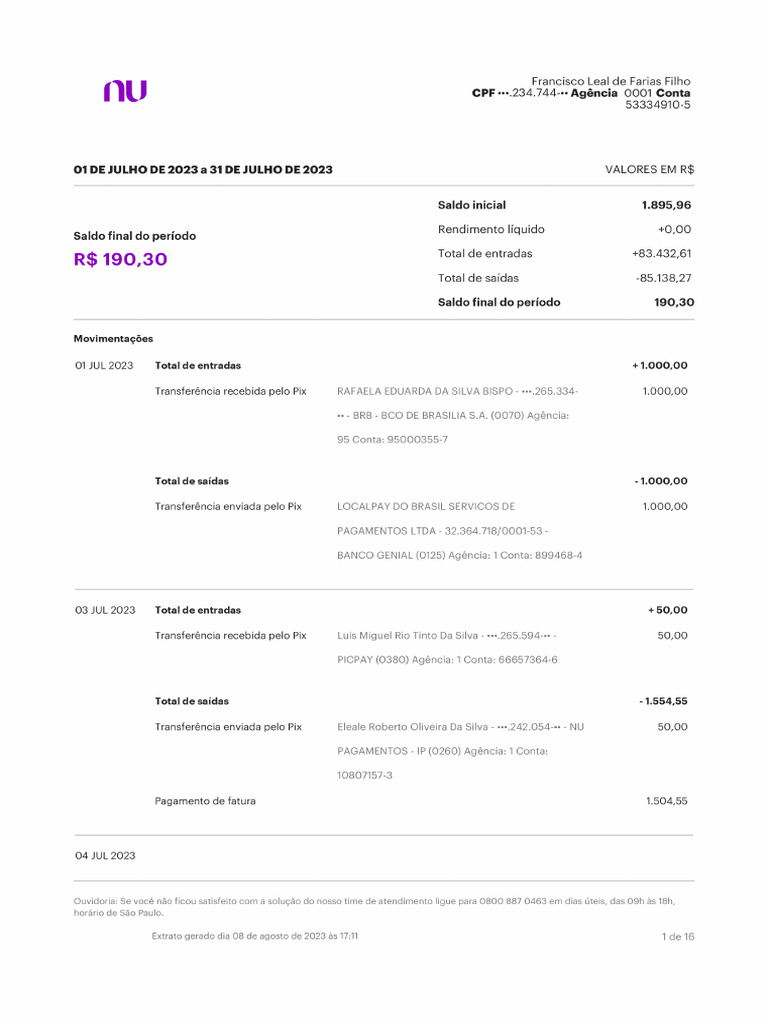Click the 1.504,55 invoice payment amount

click(666, 801)
